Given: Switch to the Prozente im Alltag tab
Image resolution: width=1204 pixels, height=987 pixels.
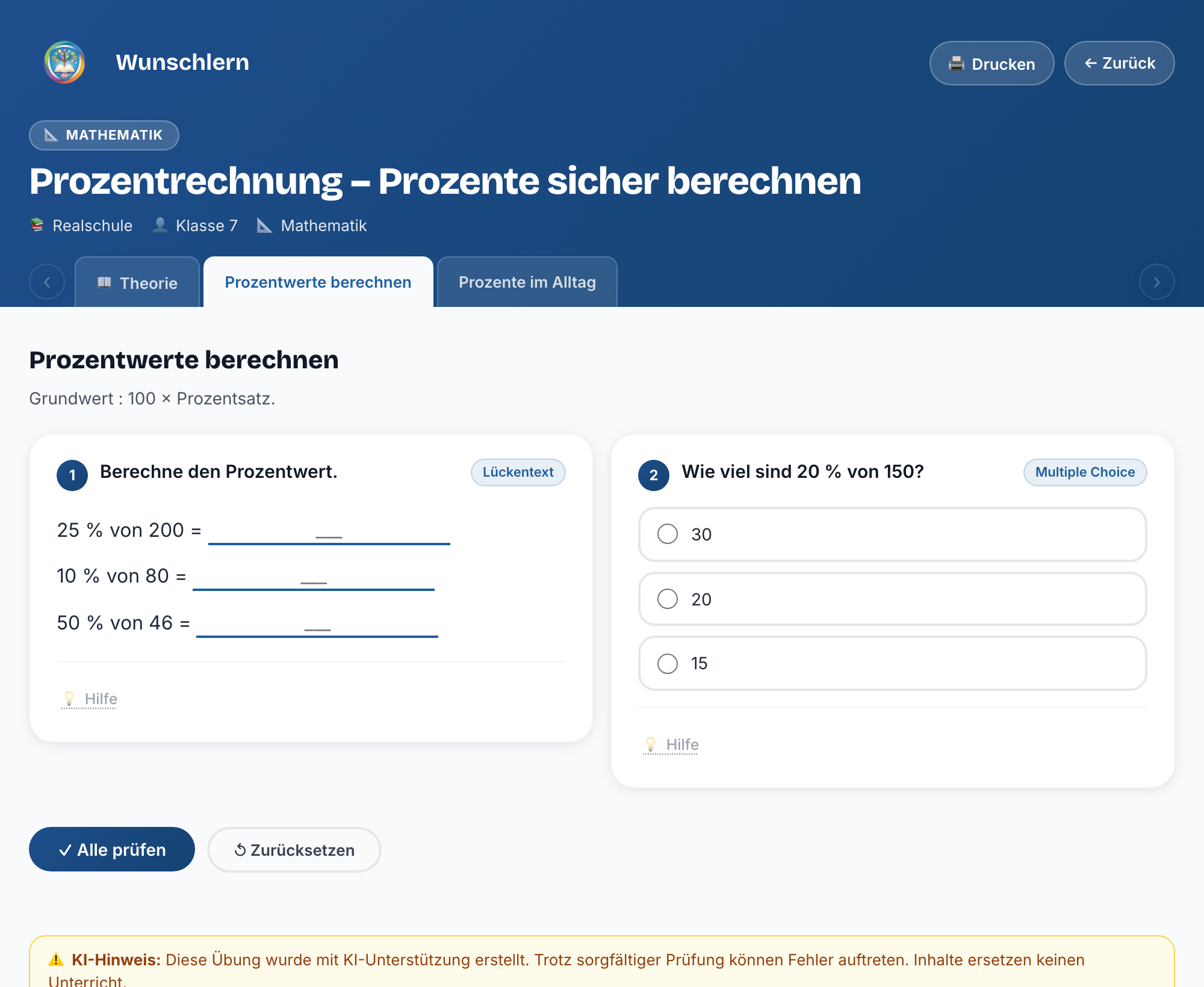Looking at the screenshot, I should (527, 282).
